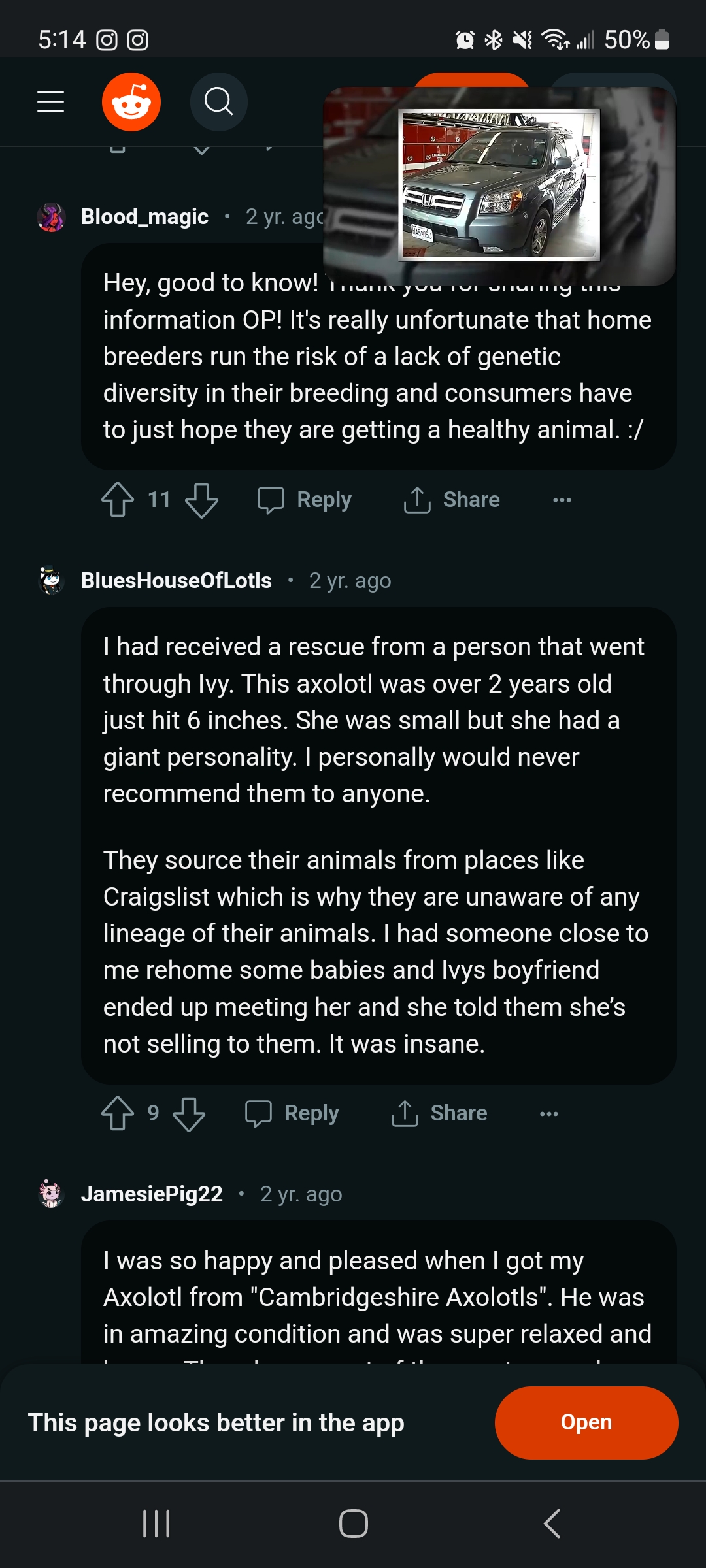Screen dimensions: 706x1568
Task: Downvote BluesHouseOfLotls' comment
Action: [x=189, y=1113]
